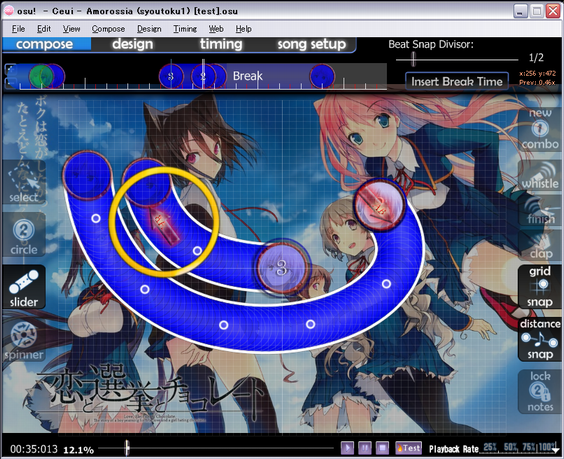Select the last timeline circle after Break
Viewport: 564px width, 459px height.
point(322,76)
